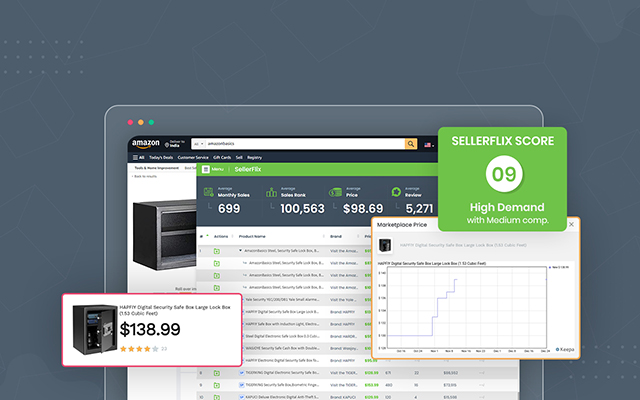Click the SellerFlix Score 09 circle
The height and width of the screenshot is (400, 640).
pos(504,174)
